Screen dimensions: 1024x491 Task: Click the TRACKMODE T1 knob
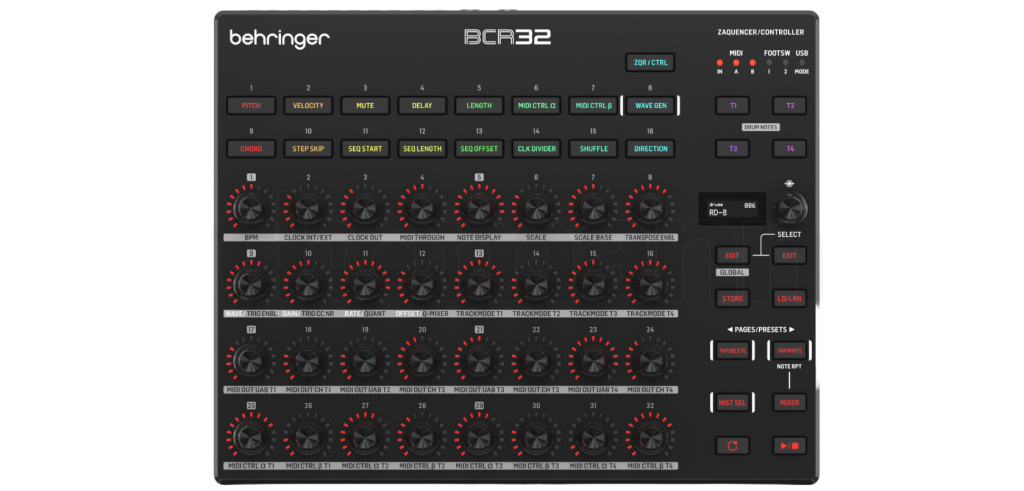479,284
